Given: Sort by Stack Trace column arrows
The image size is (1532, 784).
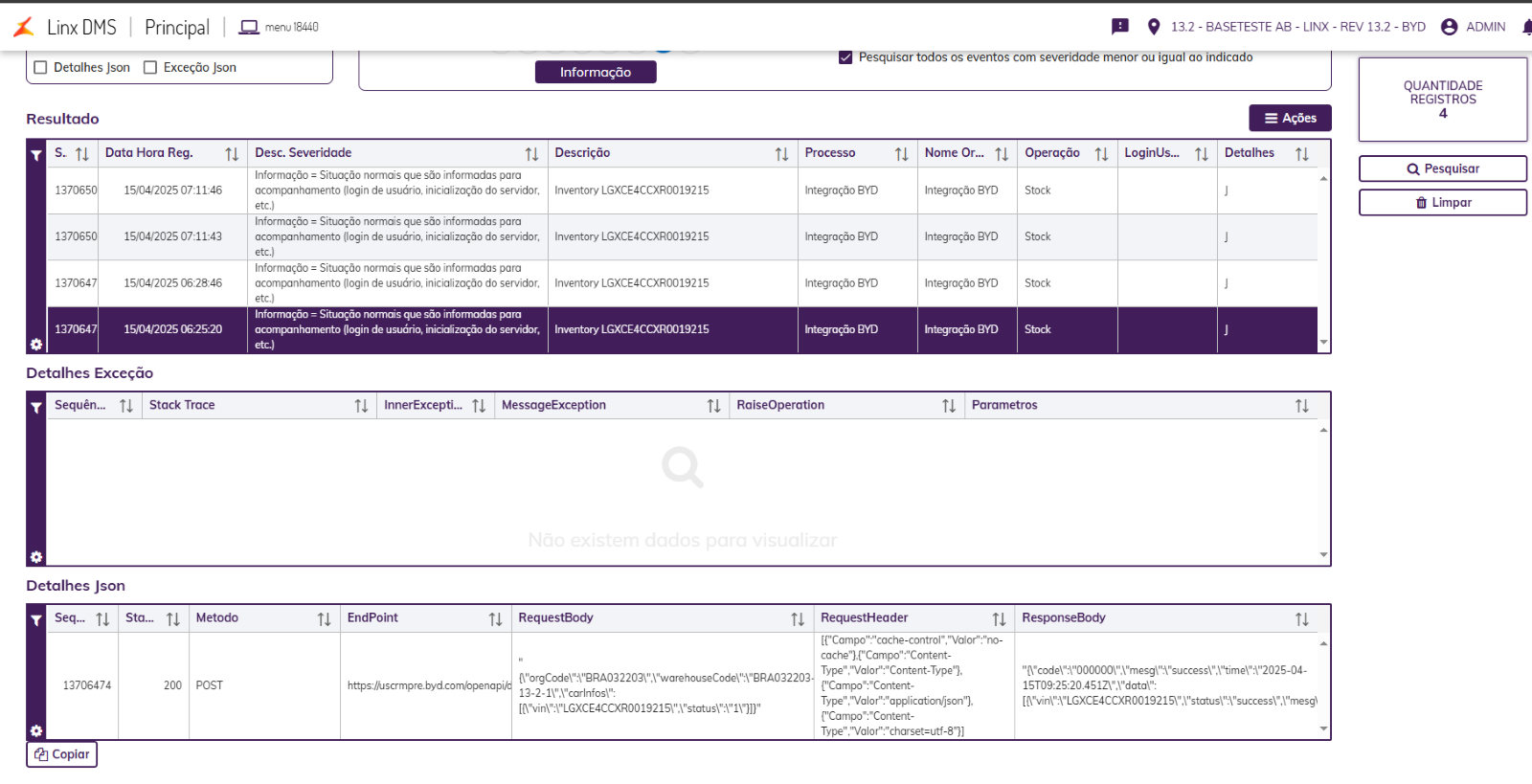Looking at the screenshot, I should [361, 406].
